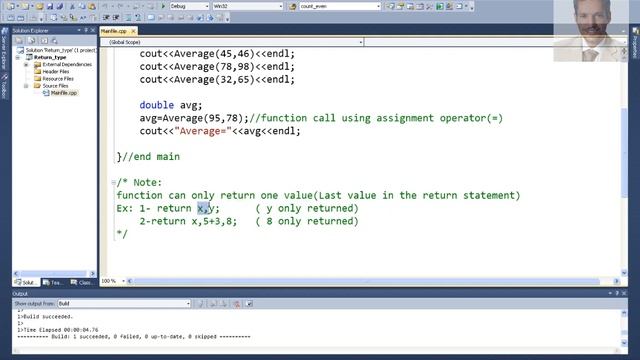Click the Toolbox wrench icon in top toolbar
Image resolution: width=640 pixels, height=360 pixels.
coord(430,6)
